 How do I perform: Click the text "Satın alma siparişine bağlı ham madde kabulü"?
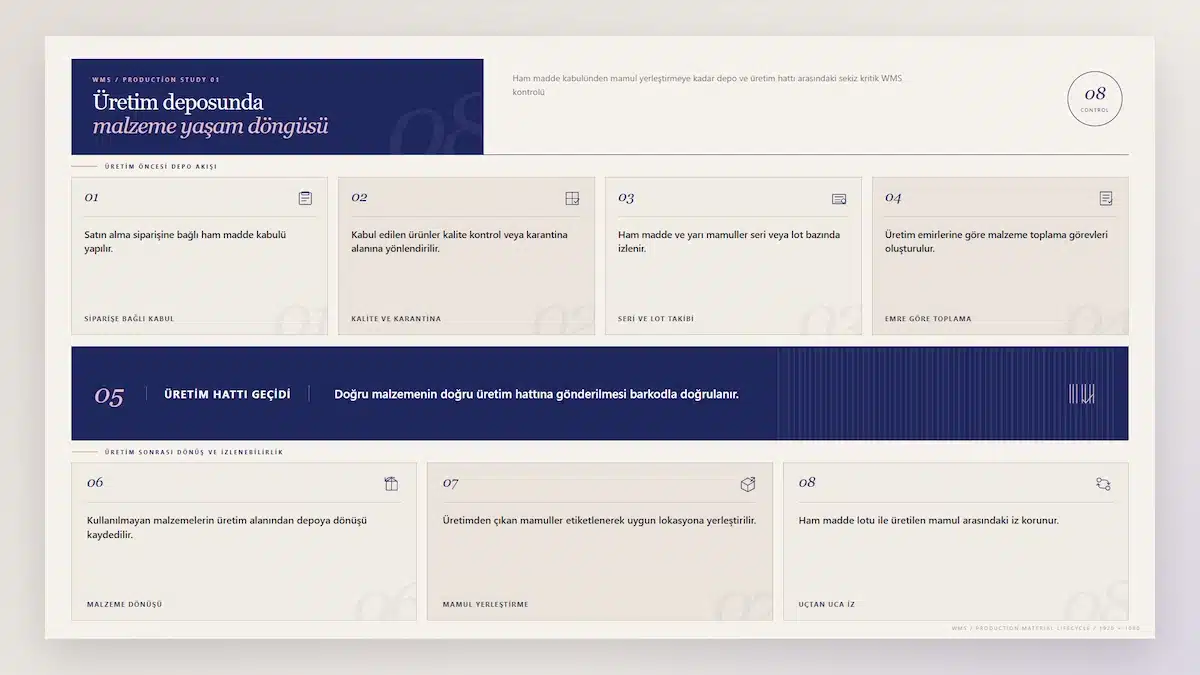185,235
